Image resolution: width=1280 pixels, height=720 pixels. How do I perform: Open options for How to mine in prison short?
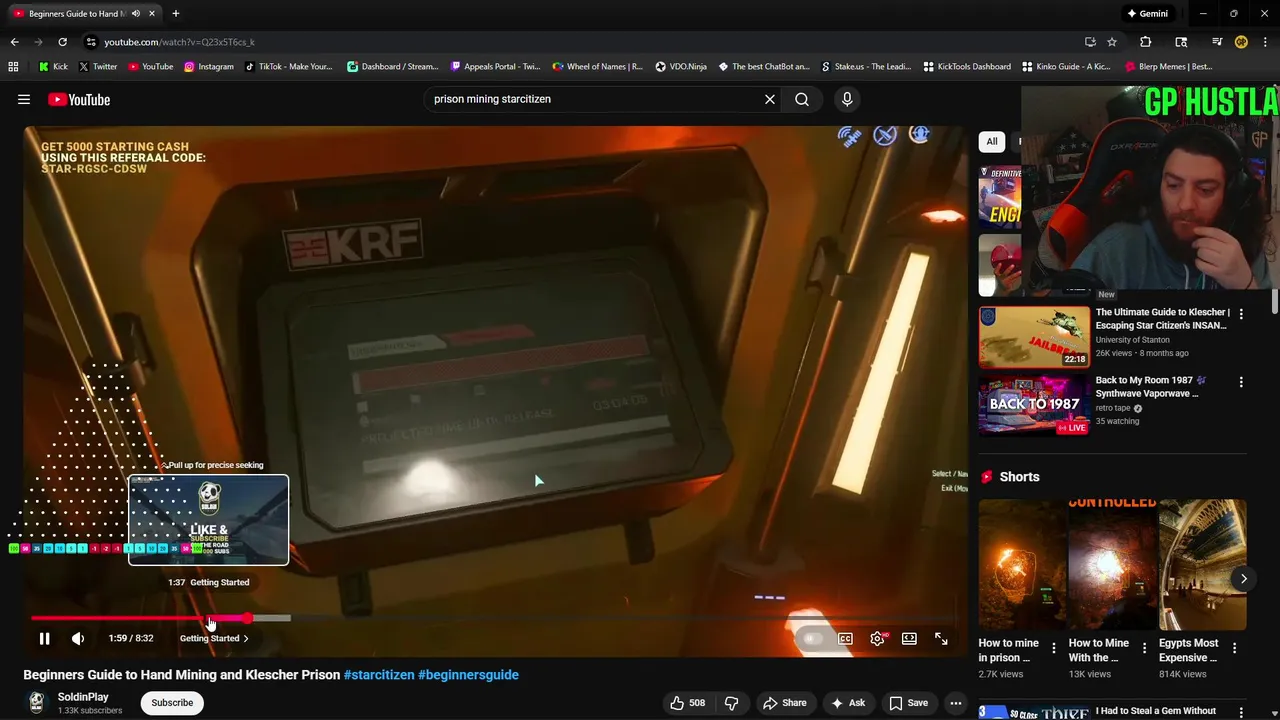1053,648
